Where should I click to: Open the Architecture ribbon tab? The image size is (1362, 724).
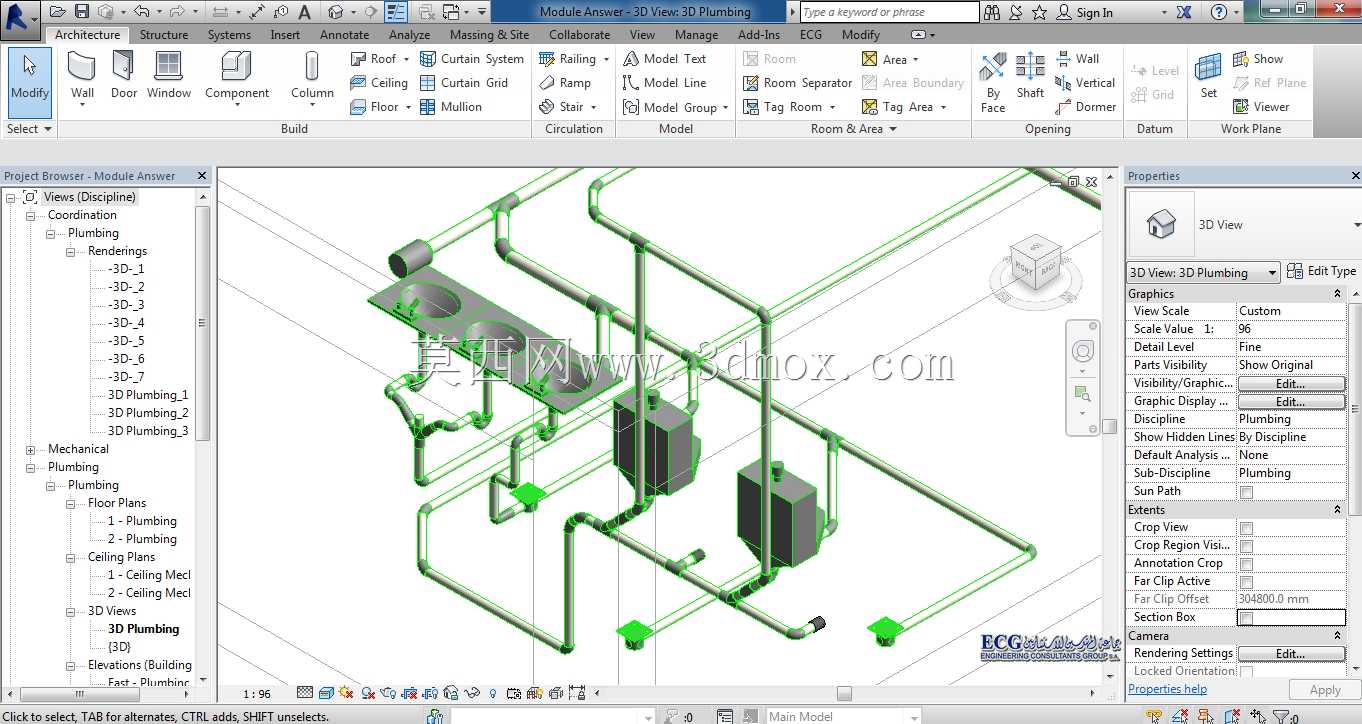coord(87,34)
